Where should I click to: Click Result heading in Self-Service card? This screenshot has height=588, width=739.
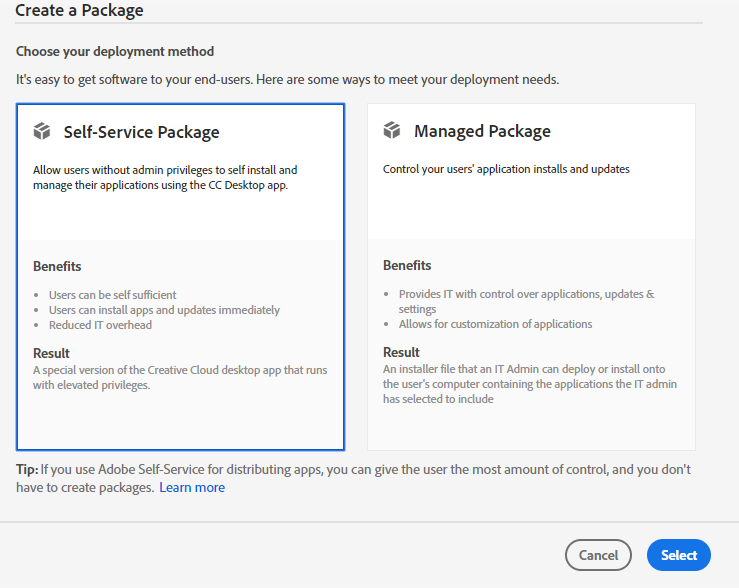tap(51, 353)
